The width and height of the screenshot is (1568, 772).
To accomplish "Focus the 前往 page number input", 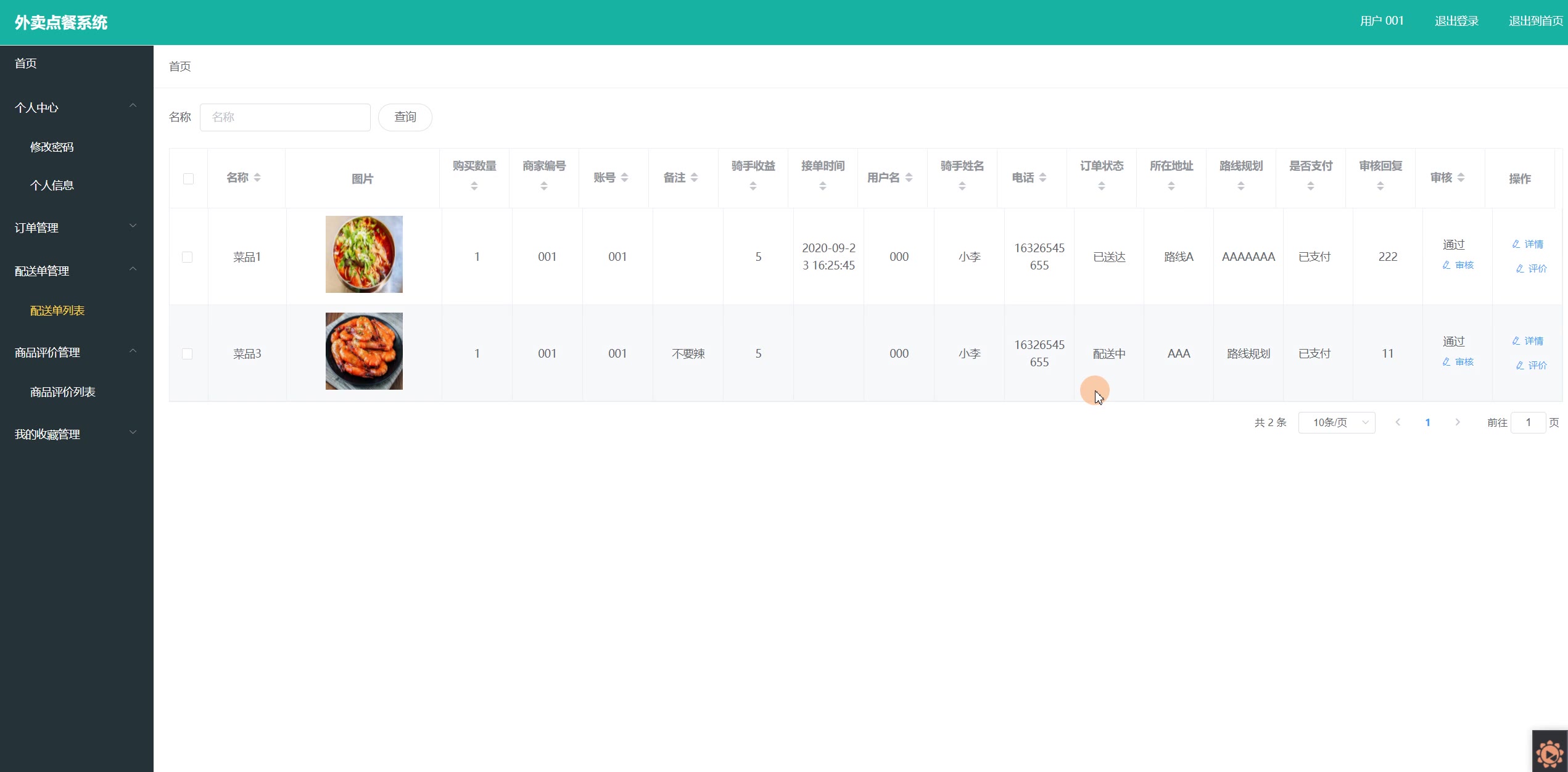I will tap(1528, 422).
